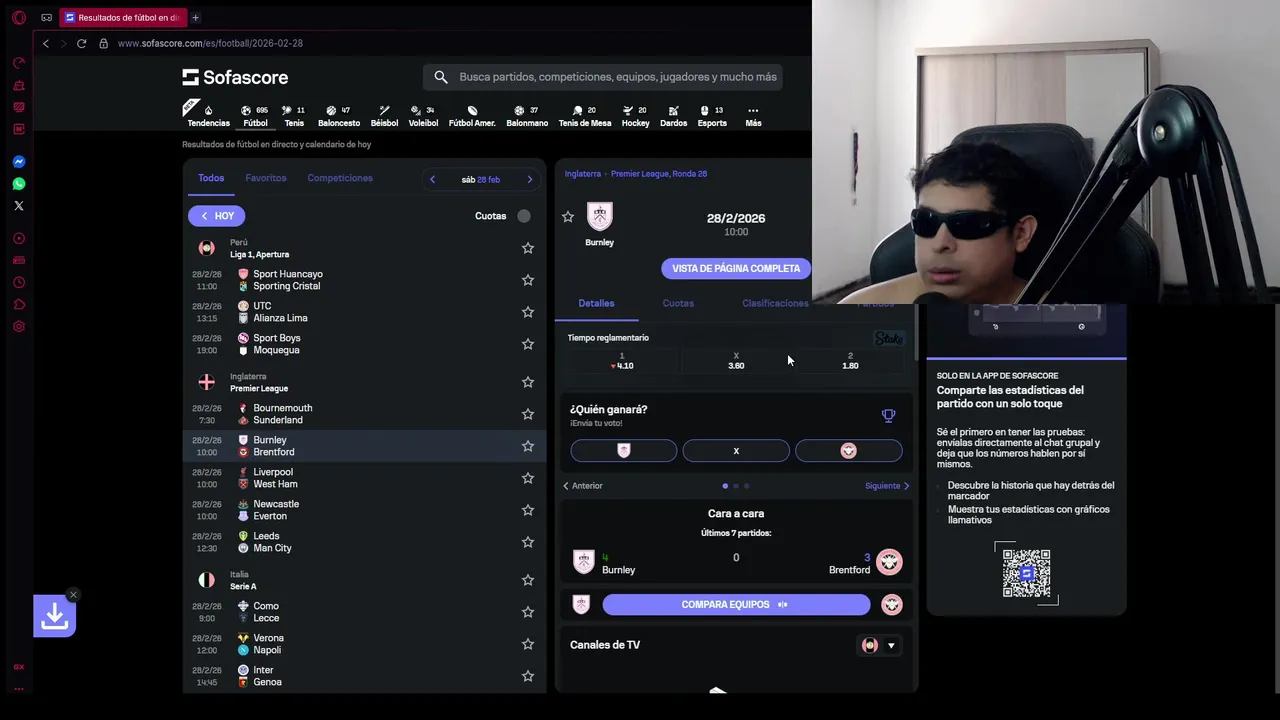Image resolution: width=1280 pixels, height=720 pixels.
Task: Select the Tenis sport icon
Action: [x=294, y=116]
